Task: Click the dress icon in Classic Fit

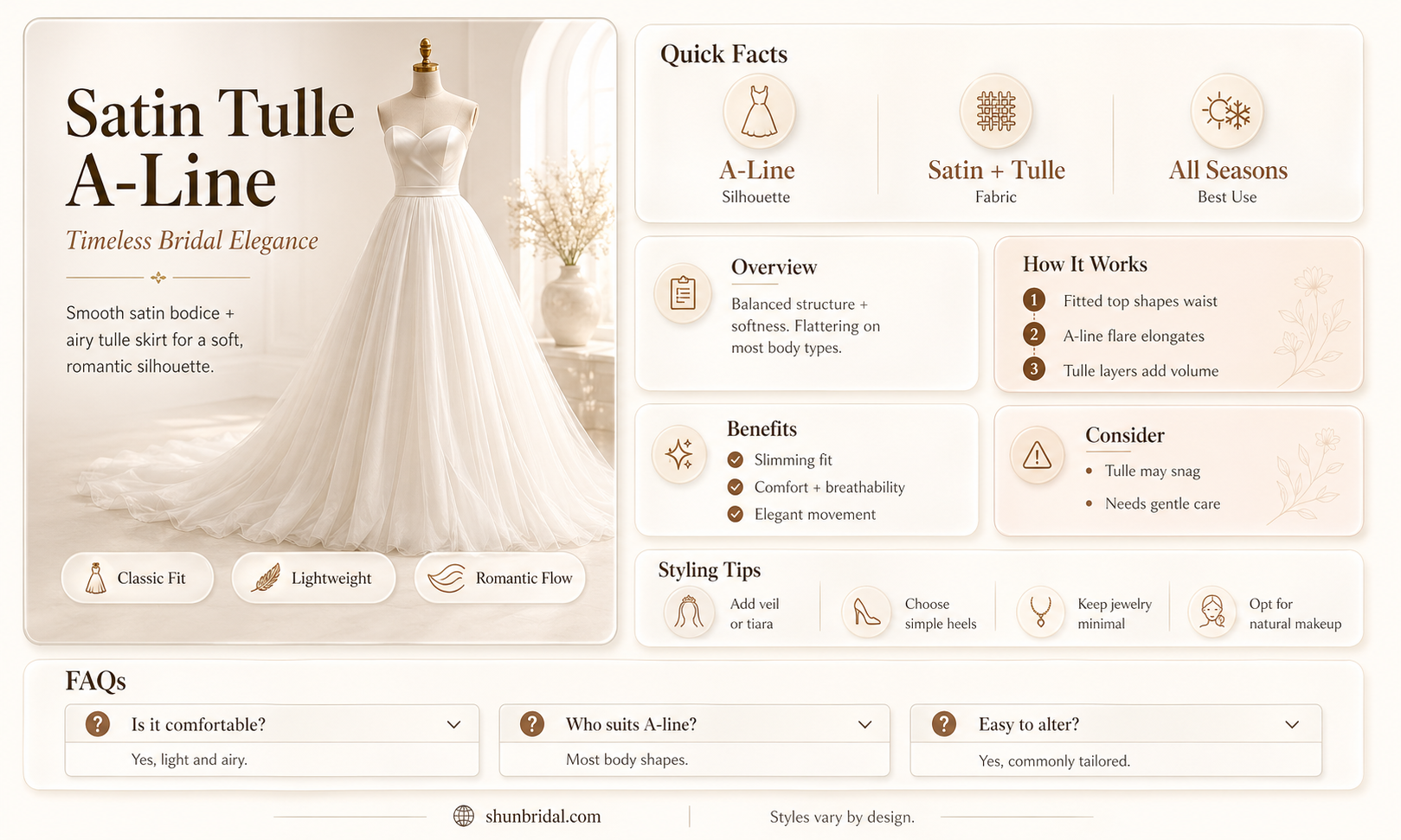Action: click(96, 578)
